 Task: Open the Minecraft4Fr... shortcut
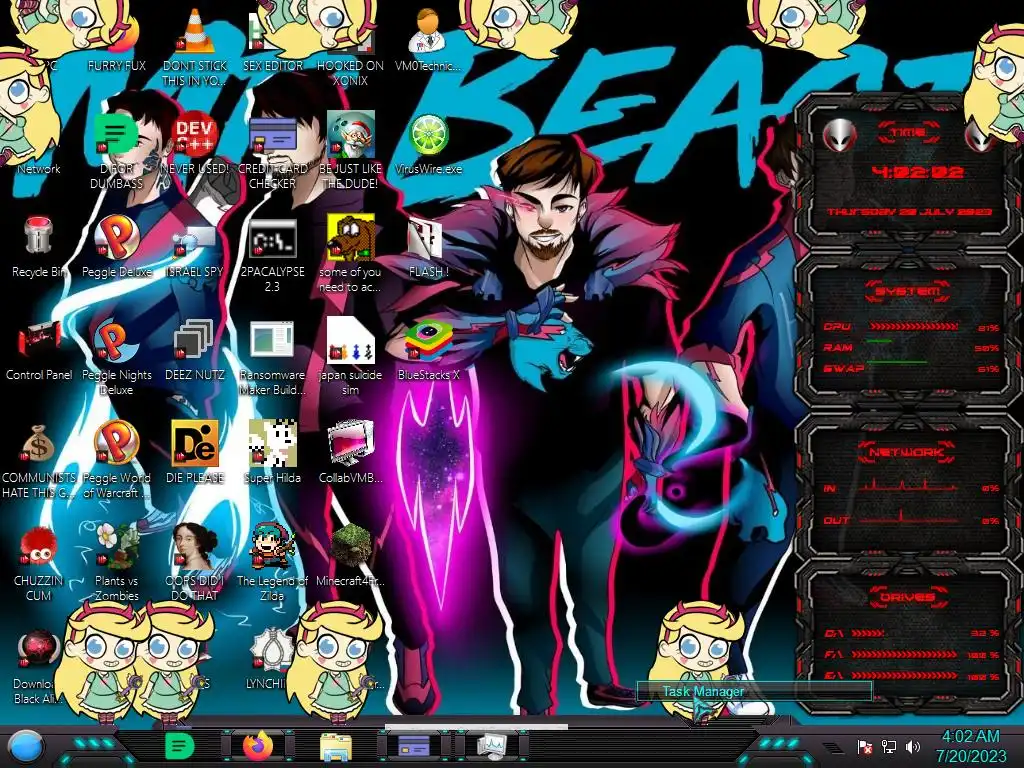(x=350, y=555)
